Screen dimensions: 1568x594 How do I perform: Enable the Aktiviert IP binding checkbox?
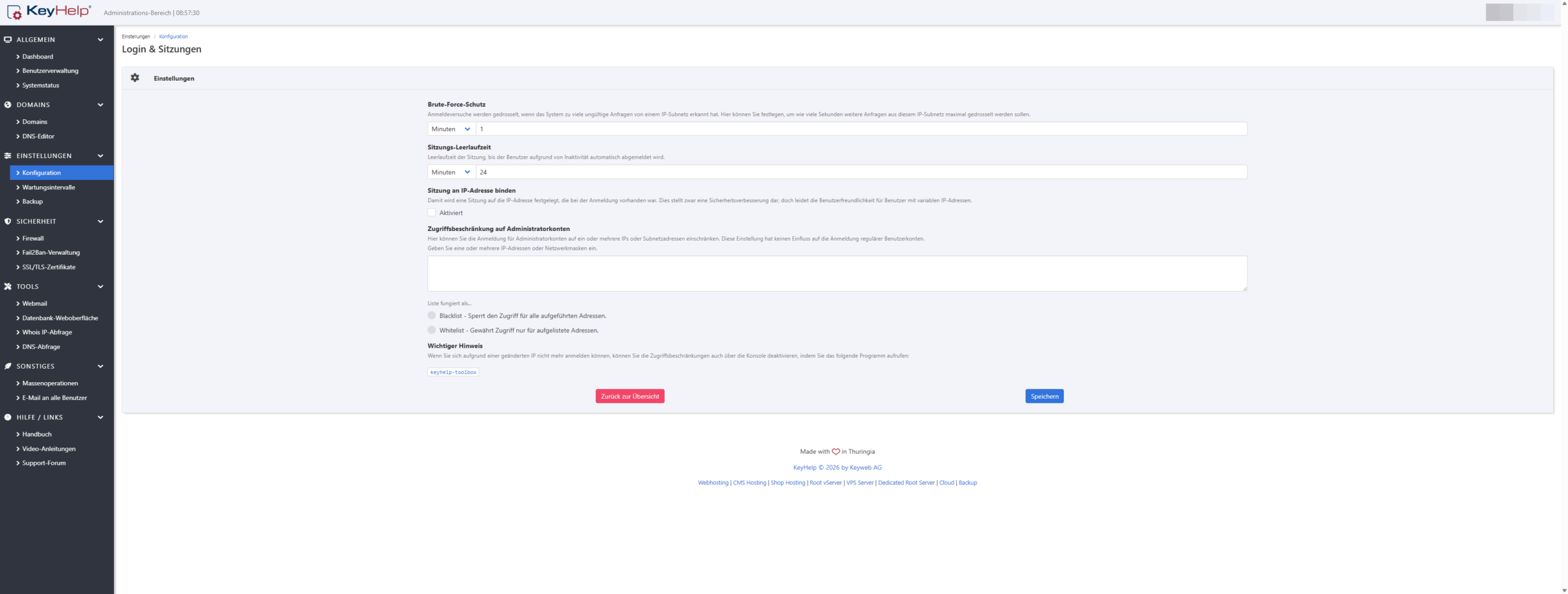432,212
